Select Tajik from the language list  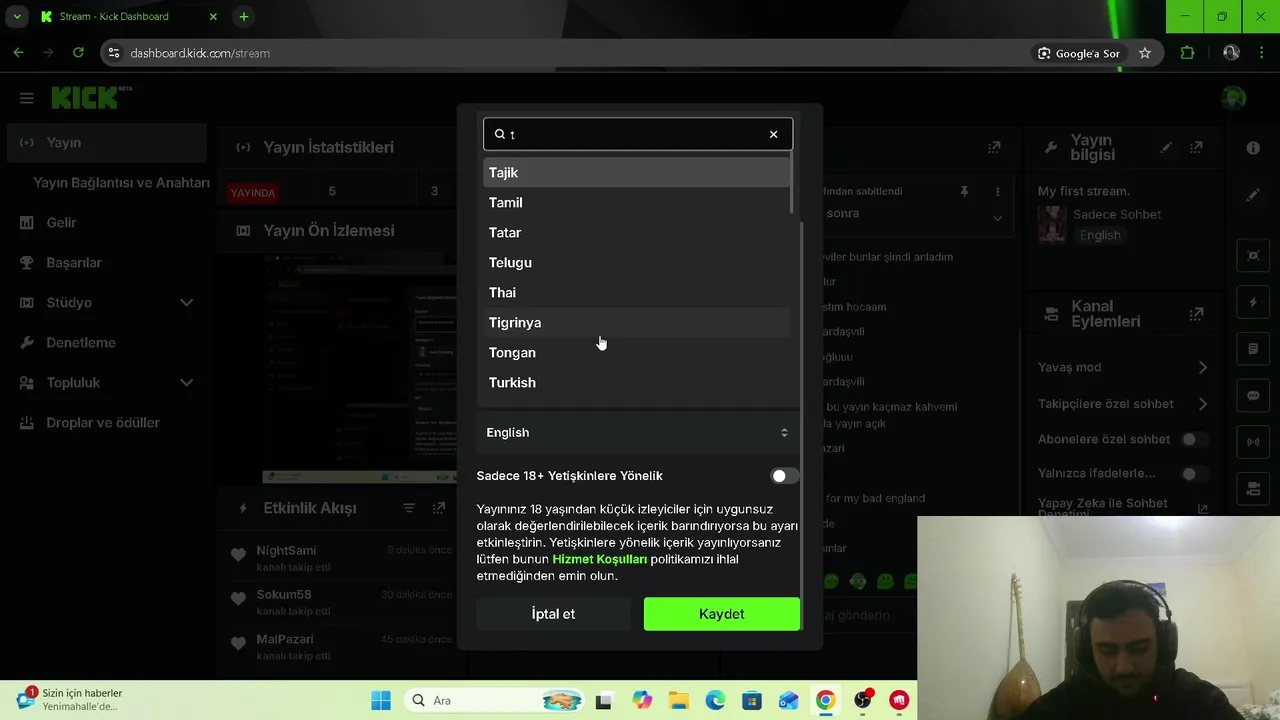(637, 172)
